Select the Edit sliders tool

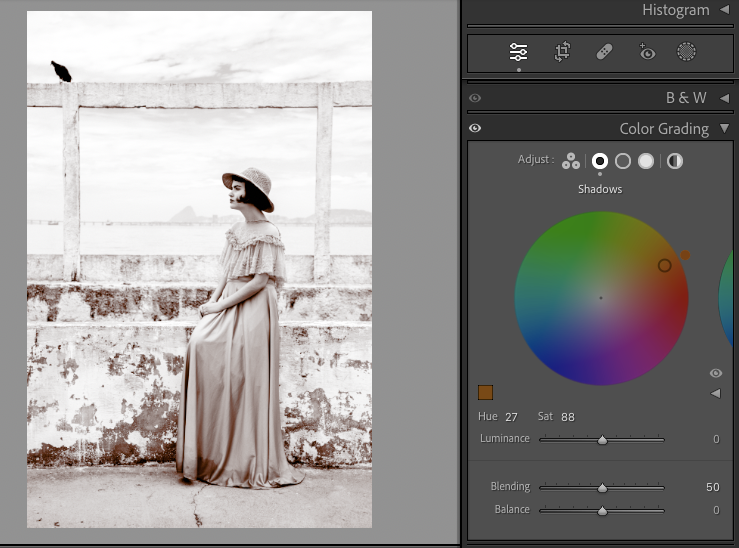(x=518, y=52)
